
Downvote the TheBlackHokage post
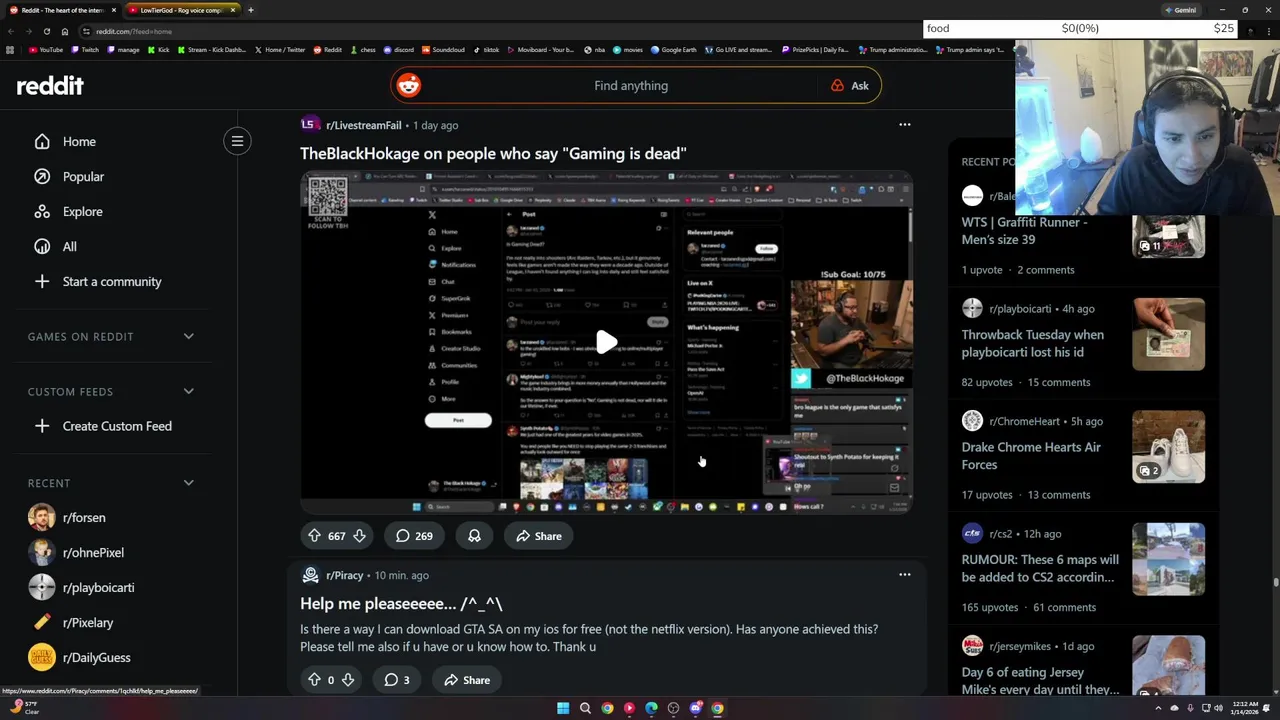tap(359, 536)
